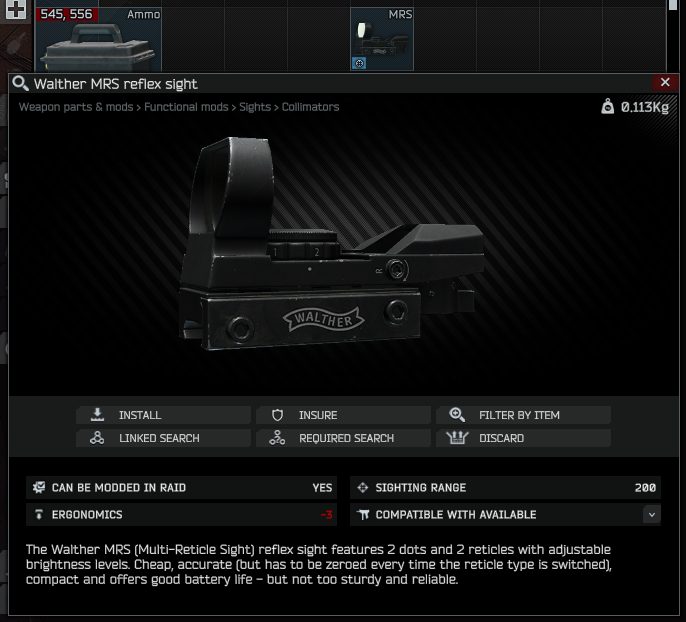Open the Weapon parts & mods breadcrumb
The height and width of the screenshot is (622, 686).
click(76, 107)
